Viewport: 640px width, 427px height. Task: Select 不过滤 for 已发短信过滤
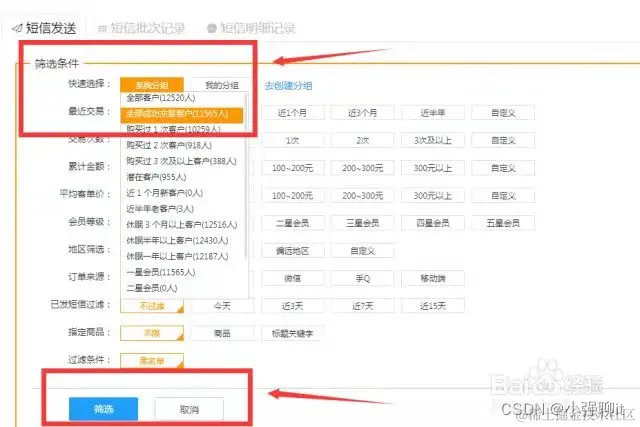pos(152,306)
